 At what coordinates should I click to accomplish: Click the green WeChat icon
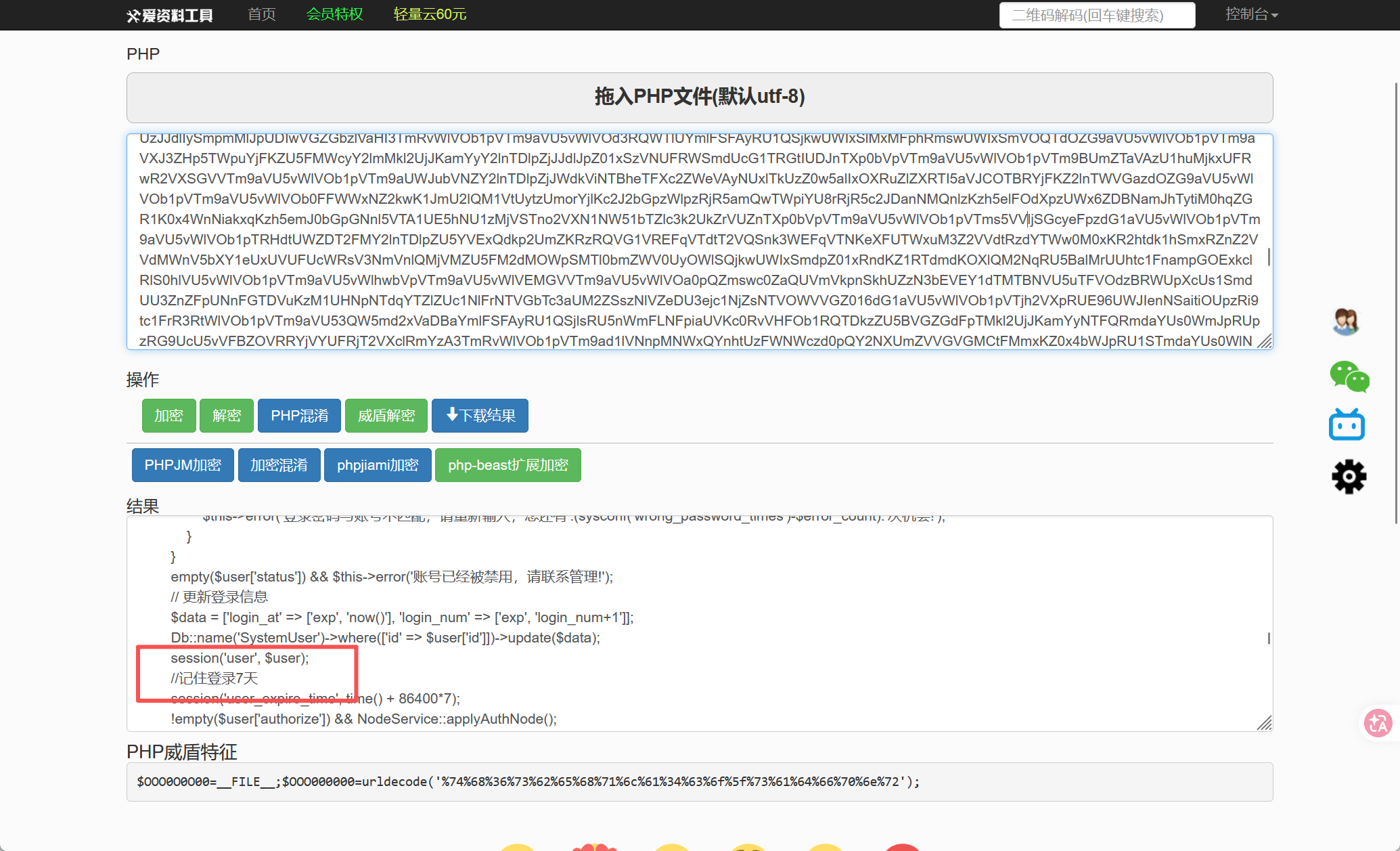(1349, 377)
